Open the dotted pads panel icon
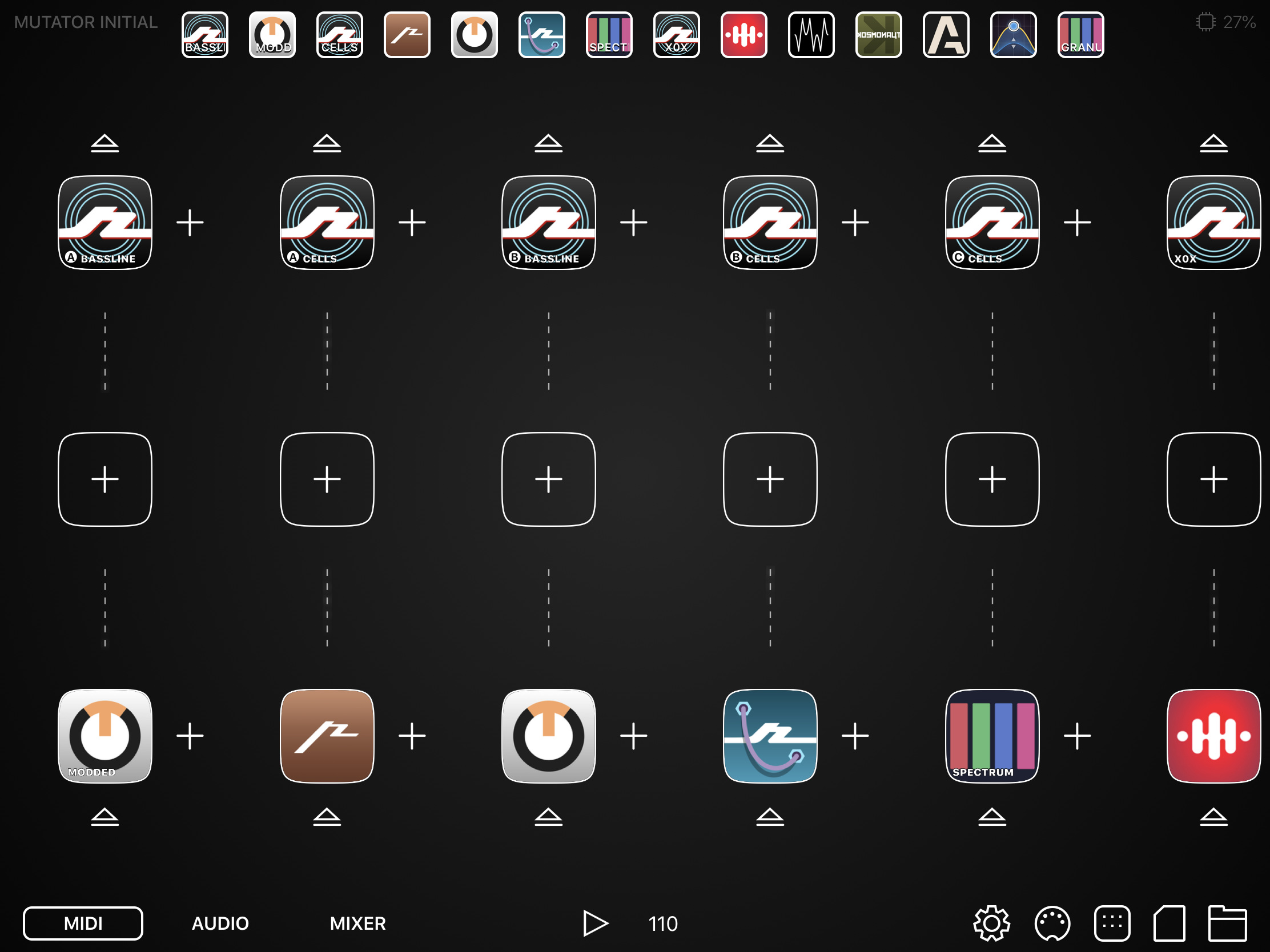 click(x=1112, y=924)
